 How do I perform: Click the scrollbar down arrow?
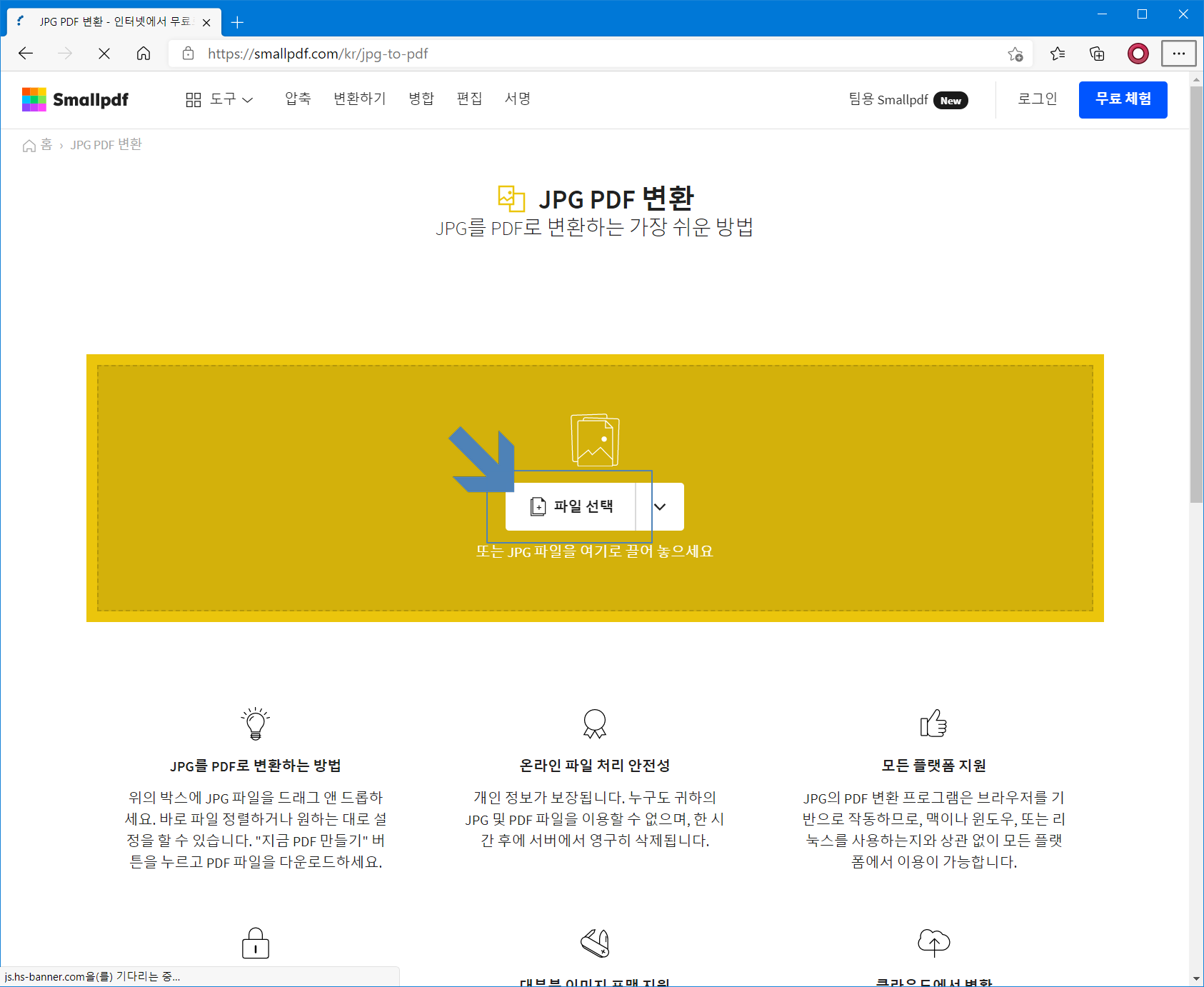coord(1196,978)
